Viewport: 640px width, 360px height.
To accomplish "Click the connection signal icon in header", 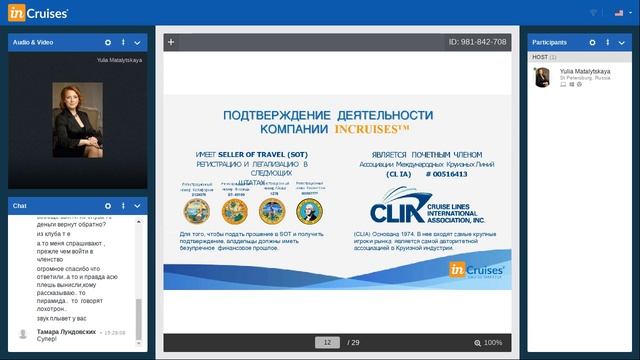I will pyautogui.click(x=593, y=13).
